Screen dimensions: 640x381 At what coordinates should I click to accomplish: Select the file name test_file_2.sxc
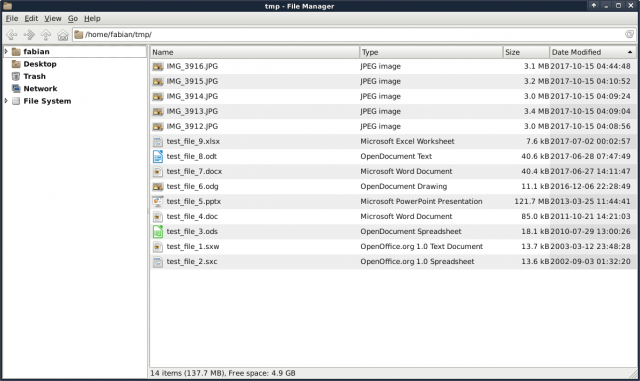pos(192,262)
